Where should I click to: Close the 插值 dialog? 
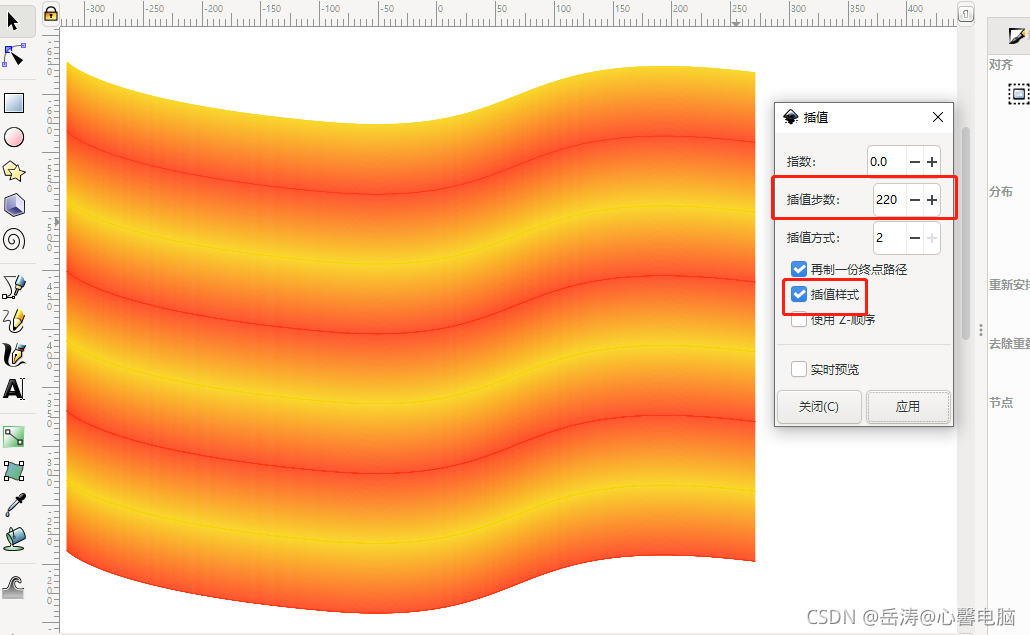937,117
